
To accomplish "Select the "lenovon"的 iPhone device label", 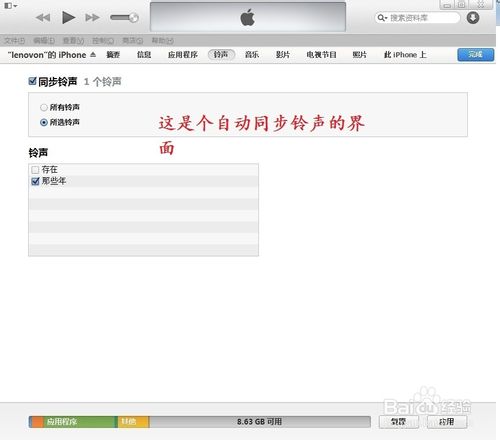I will pos(47,55).
